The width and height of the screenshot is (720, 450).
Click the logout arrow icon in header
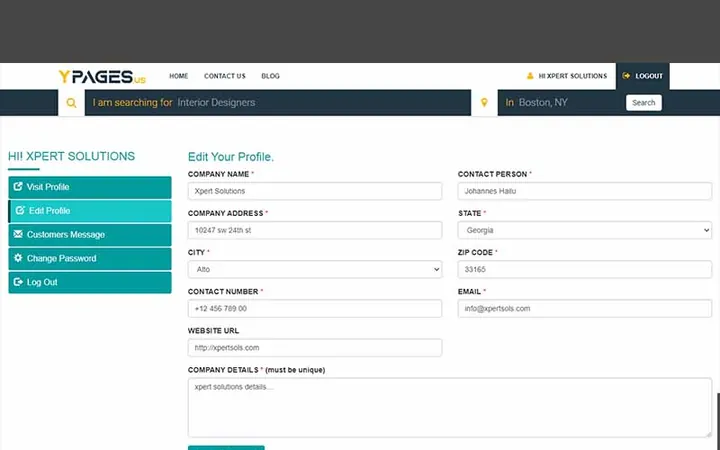pos(626,76)
